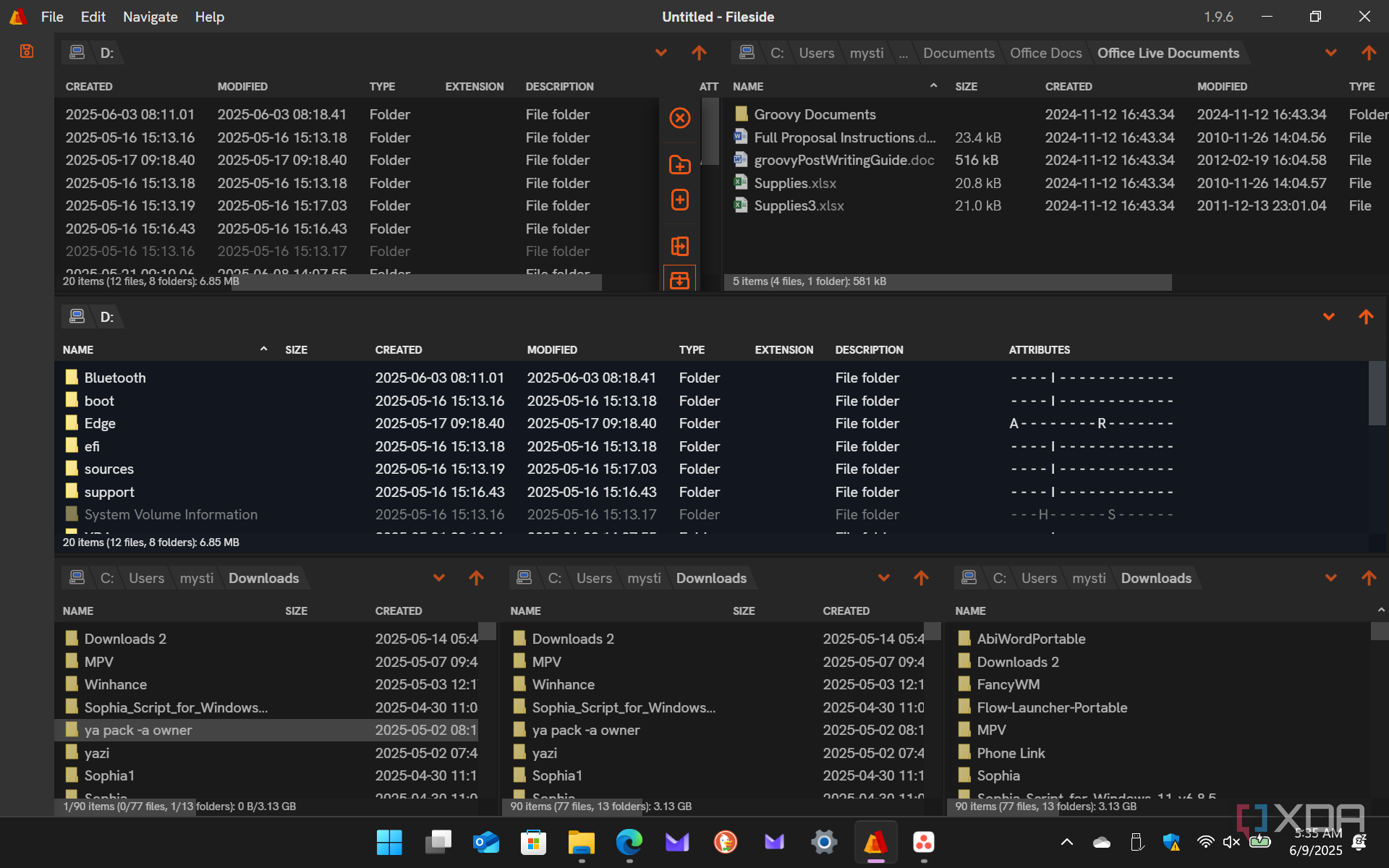This screenshot has width=1389, height=868.
Task: Open Windows Start menu
Action: coord(389,842)
